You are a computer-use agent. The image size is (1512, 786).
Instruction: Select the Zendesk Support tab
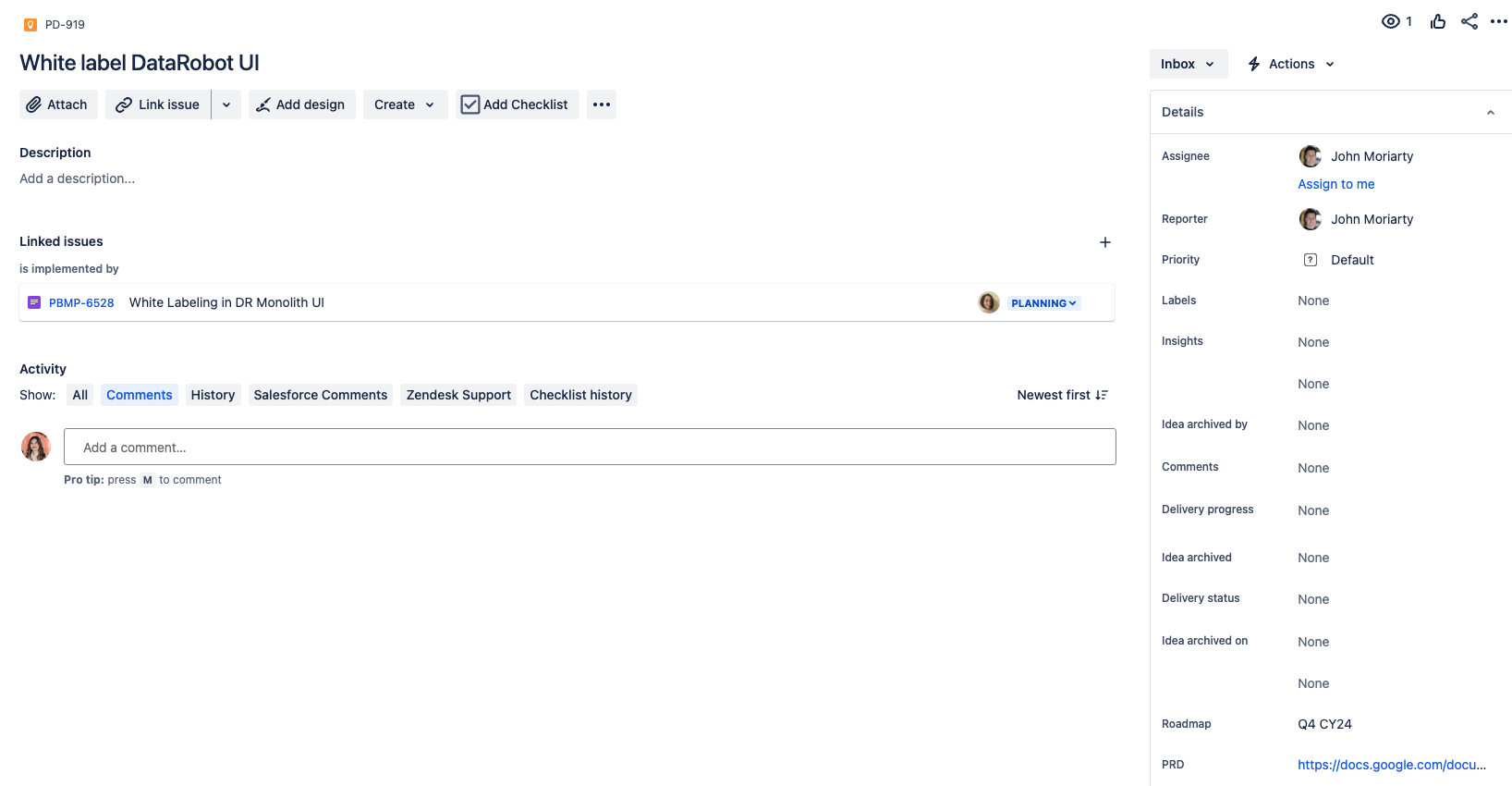click(x=458, y=395)
